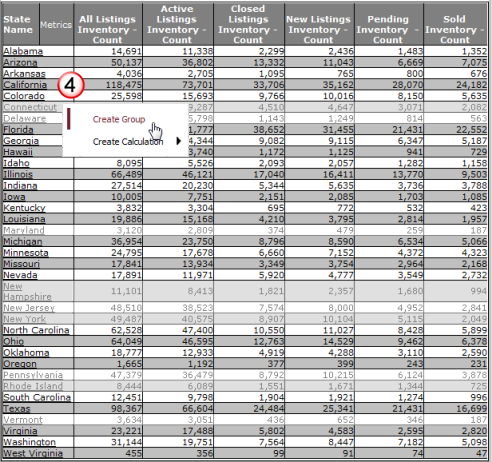Open the Missouri state link
The height and width of the screenshot is (462, 492).
21,264
